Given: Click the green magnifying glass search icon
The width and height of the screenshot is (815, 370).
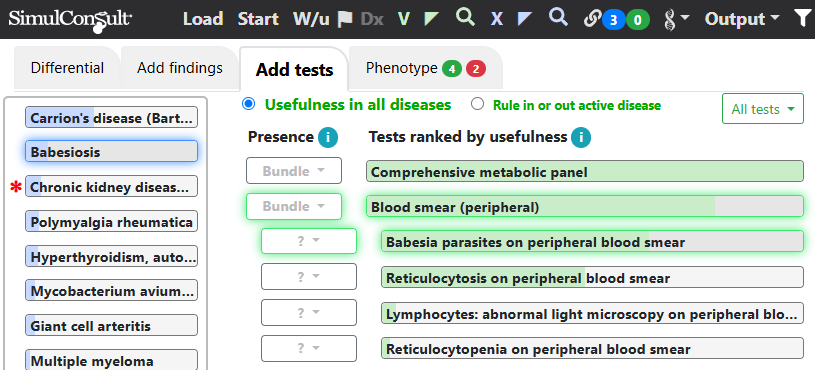Looking at the screenshot, I should pos(465,17).
